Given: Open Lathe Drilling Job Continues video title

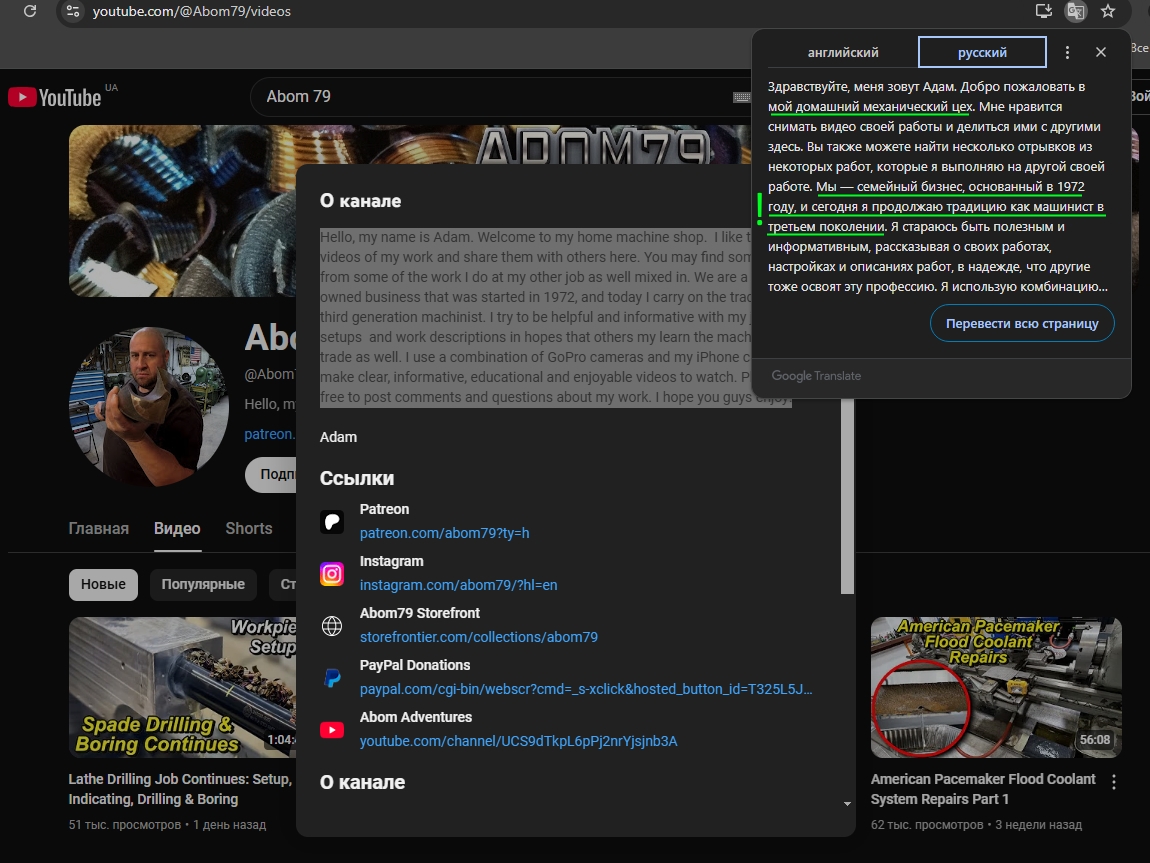Looking at the screenshot, I should [180, 789].
